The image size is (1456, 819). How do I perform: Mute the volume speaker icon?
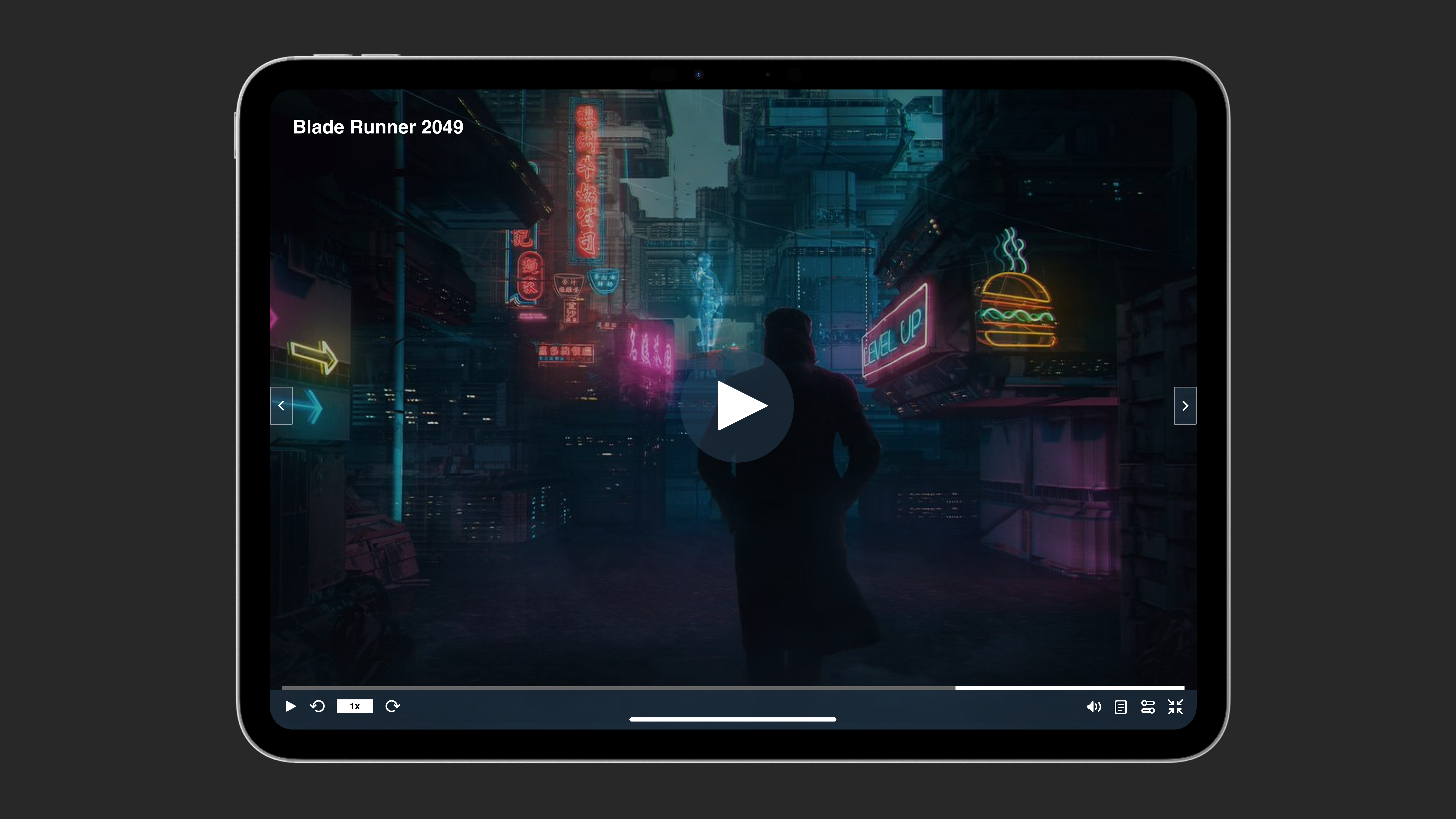(x=1094, y=707)
